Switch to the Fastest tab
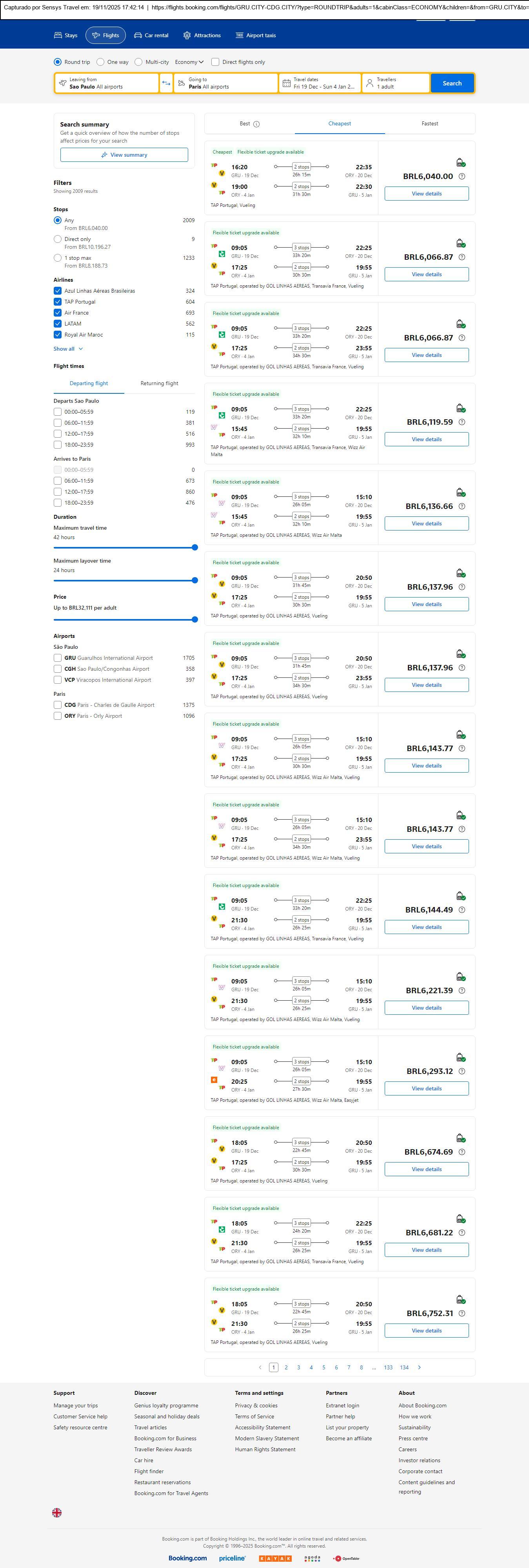The width and height of the screenshot is (529, 1568). [x=430, y=123]
